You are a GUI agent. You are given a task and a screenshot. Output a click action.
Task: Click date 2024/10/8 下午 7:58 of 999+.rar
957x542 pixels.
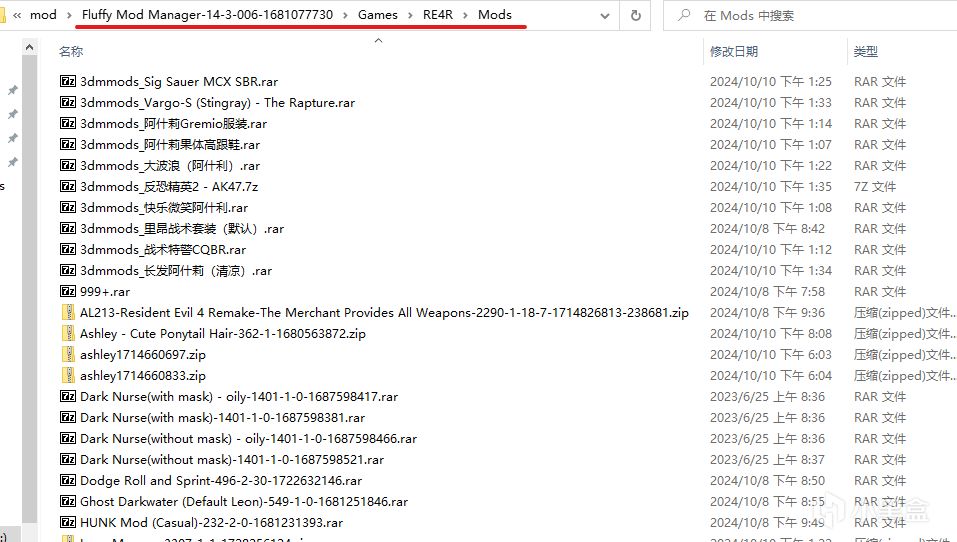[x=767, y=292]
